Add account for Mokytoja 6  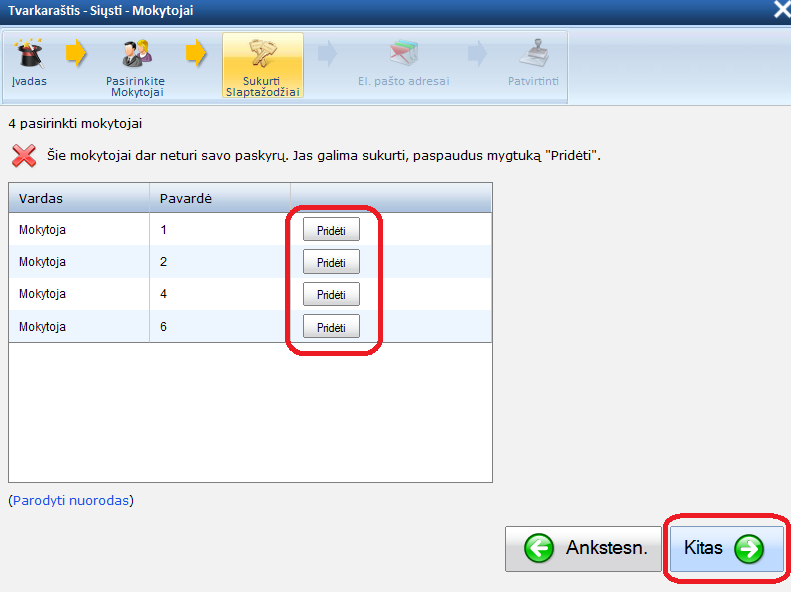331,327
